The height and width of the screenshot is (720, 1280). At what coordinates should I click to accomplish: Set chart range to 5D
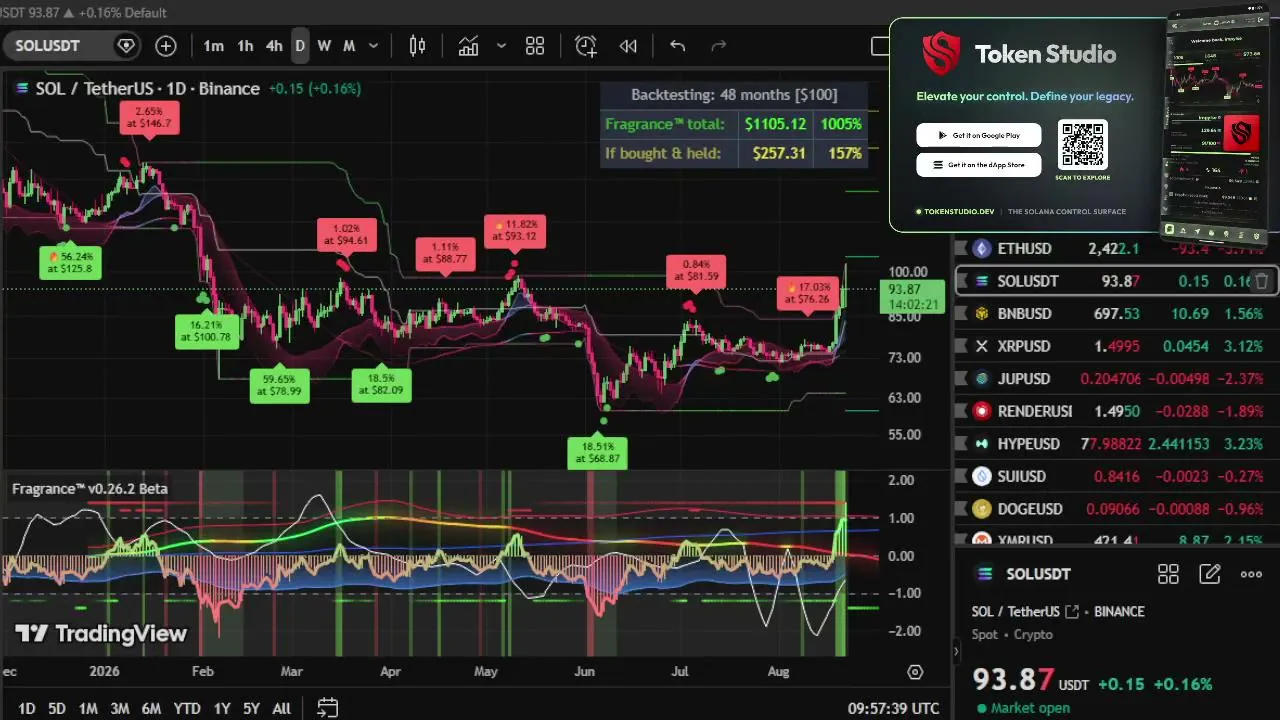click(x=57, y=708)
